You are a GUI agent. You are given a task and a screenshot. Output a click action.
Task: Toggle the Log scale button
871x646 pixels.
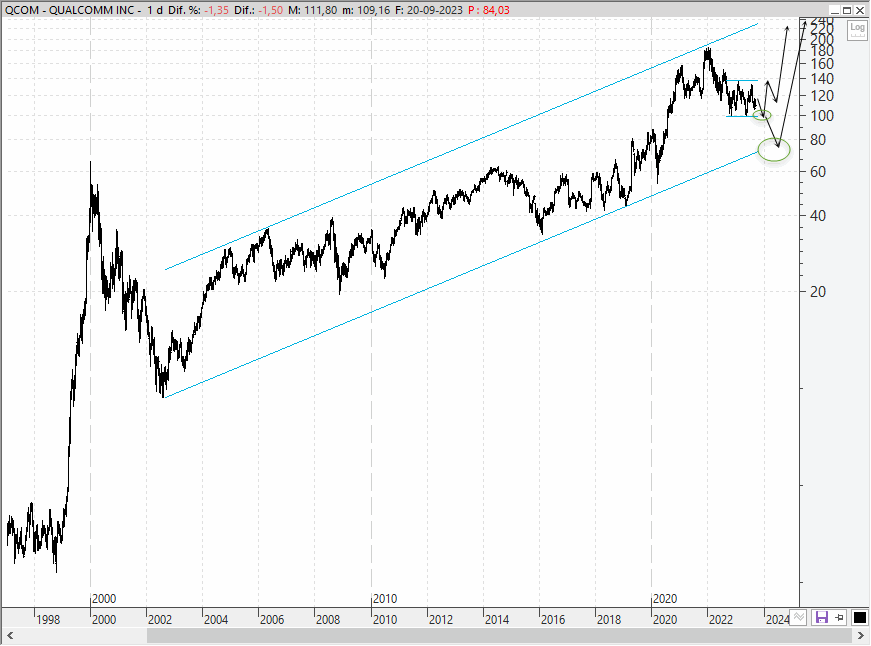coord(857,29)
